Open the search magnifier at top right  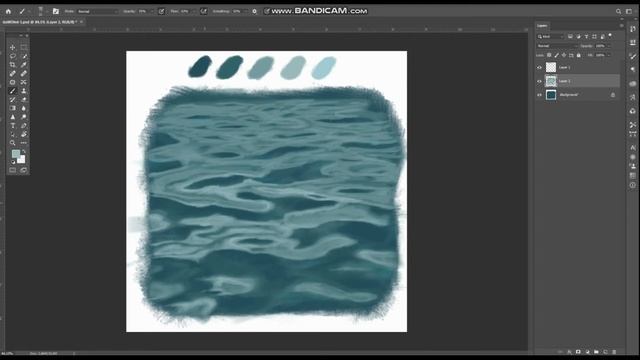[x=618, y=11]
